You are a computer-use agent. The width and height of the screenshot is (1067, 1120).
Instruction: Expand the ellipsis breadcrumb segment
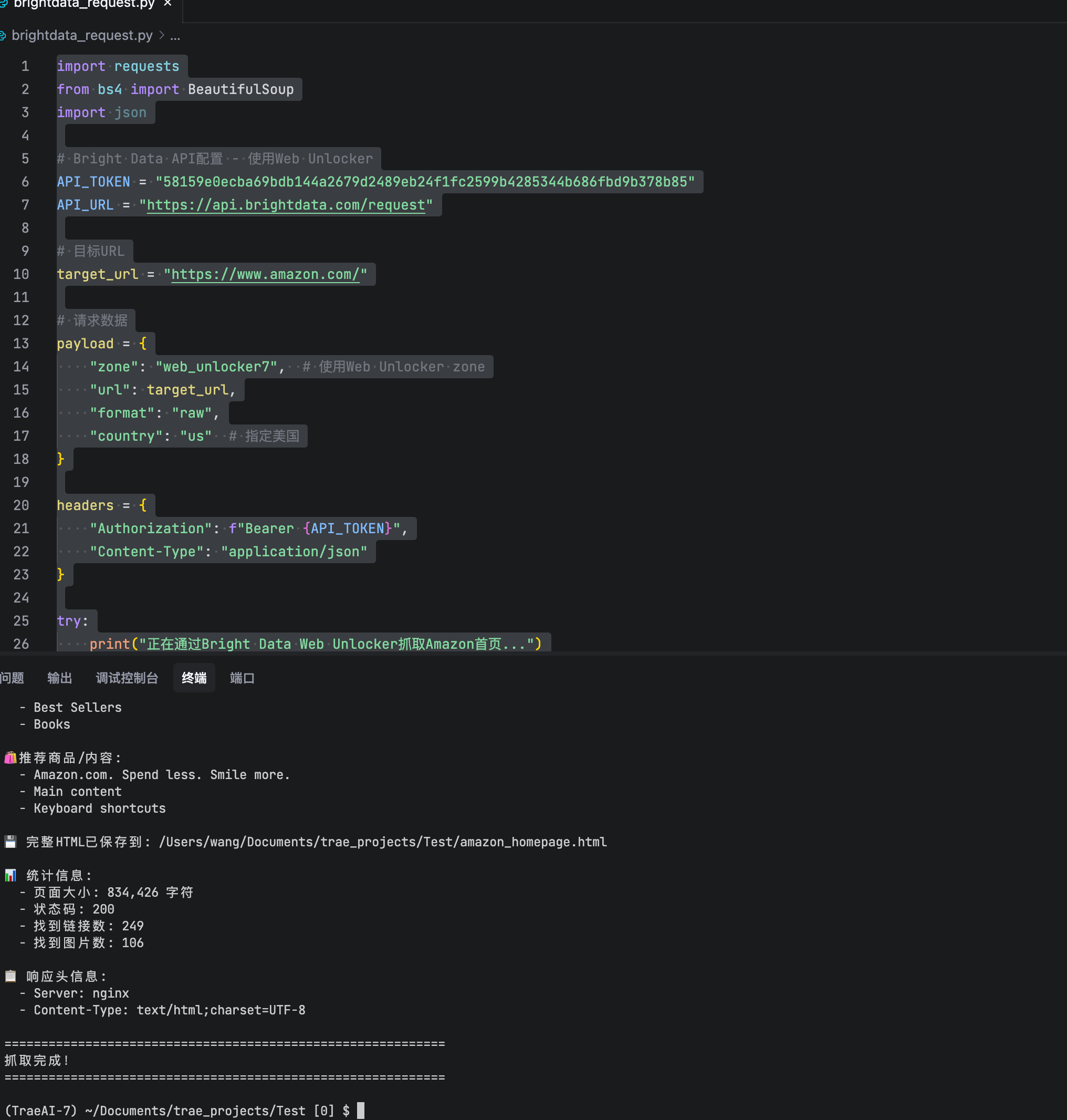point(175,36)
